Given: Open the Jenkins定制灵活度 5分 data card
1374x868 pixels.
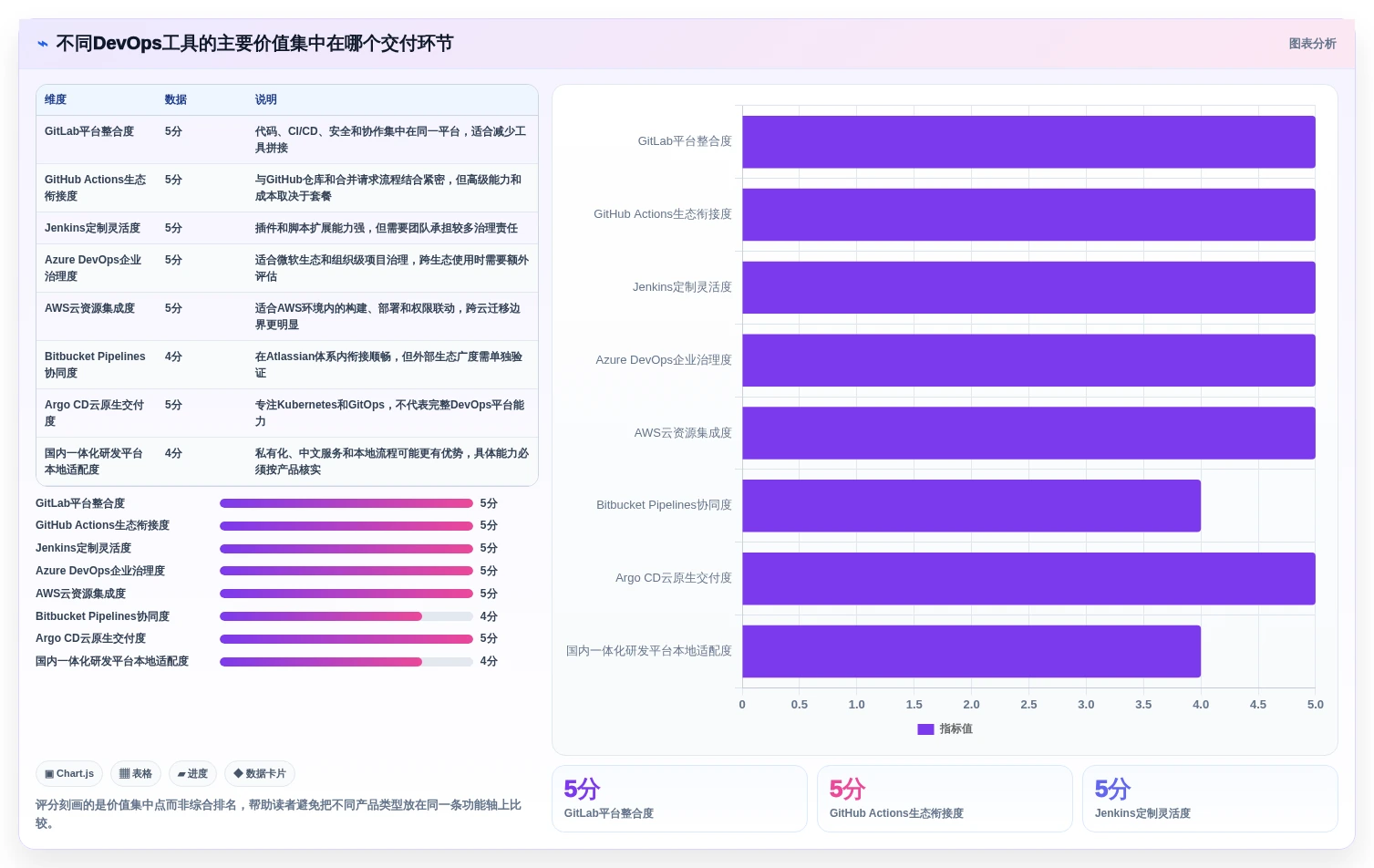Looking at the screenshot, I should click(1210, 799).
